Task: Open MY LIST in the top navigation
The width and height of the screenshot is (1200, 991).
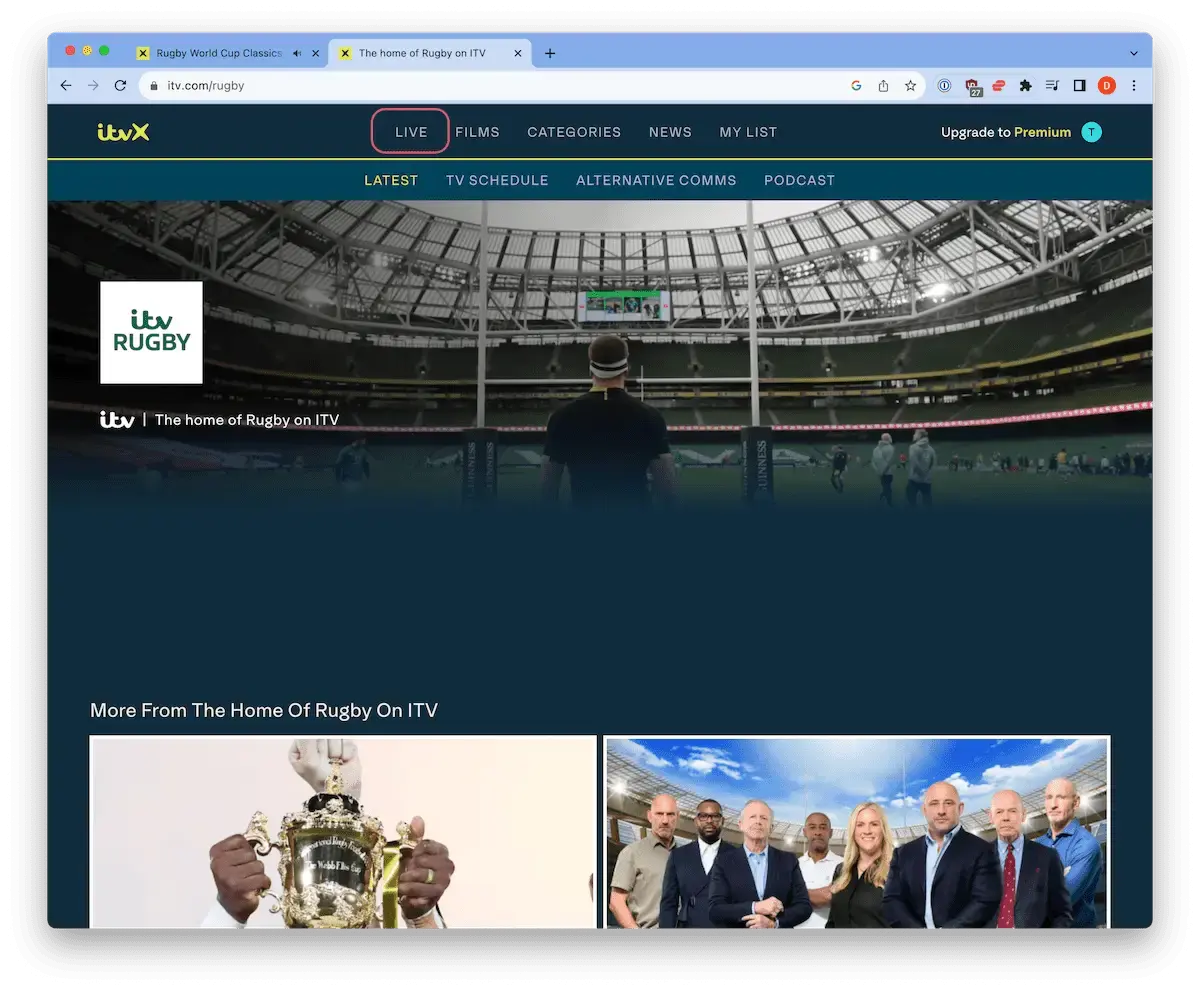Action: pyautogui.click(x=748, y=132)
